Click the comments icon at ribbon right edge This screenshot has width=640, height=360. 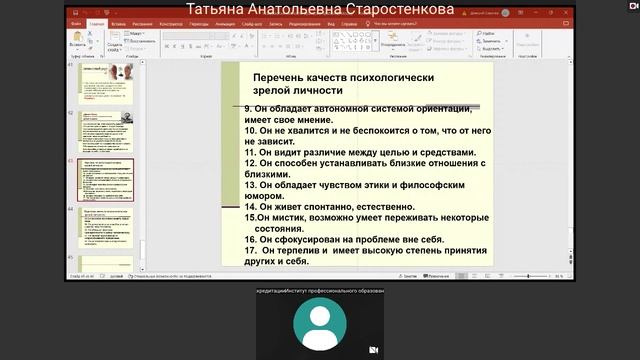[x=566, y=24]
